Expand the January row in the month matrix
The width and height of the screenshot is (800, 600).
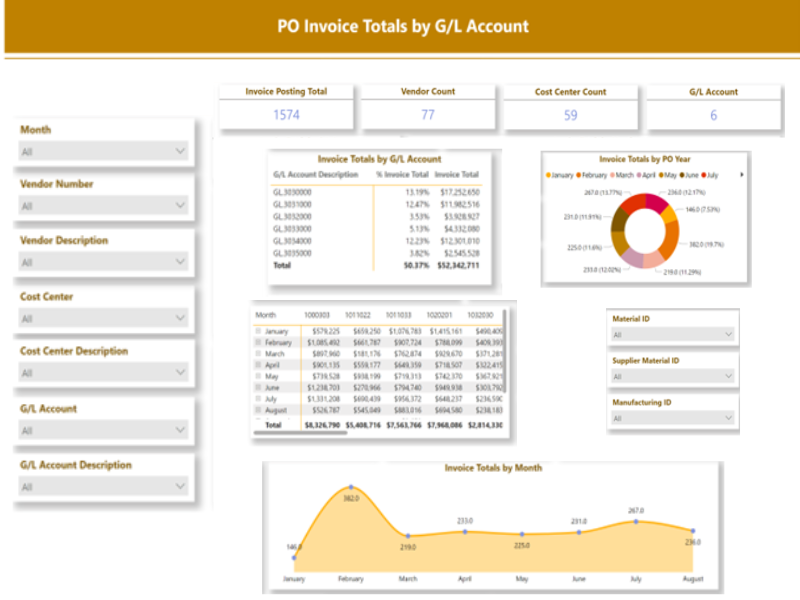[x=259, y=331]
